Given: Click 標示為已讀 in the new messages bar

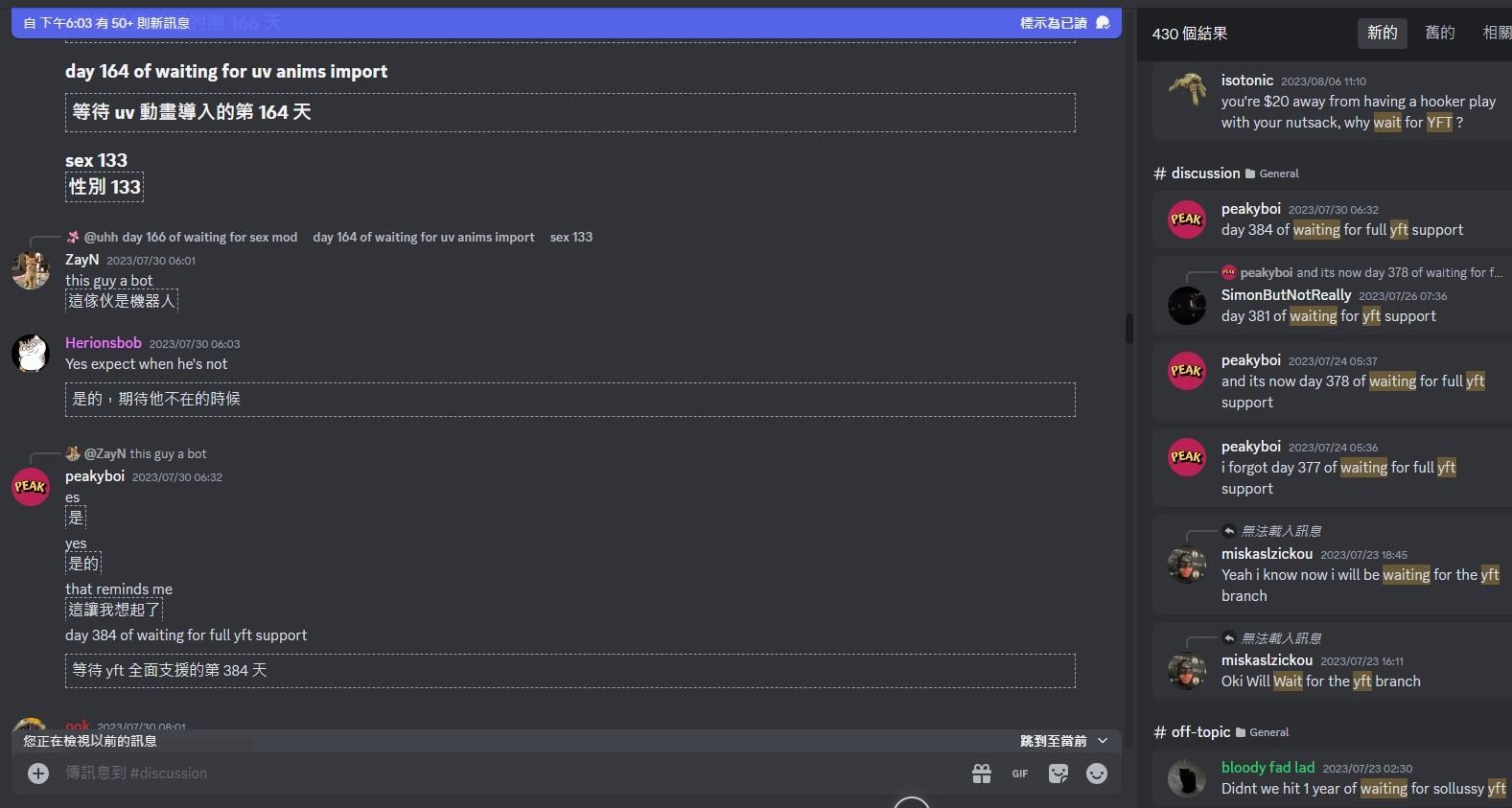Looking at the screenshot, I should (1053, 23).
